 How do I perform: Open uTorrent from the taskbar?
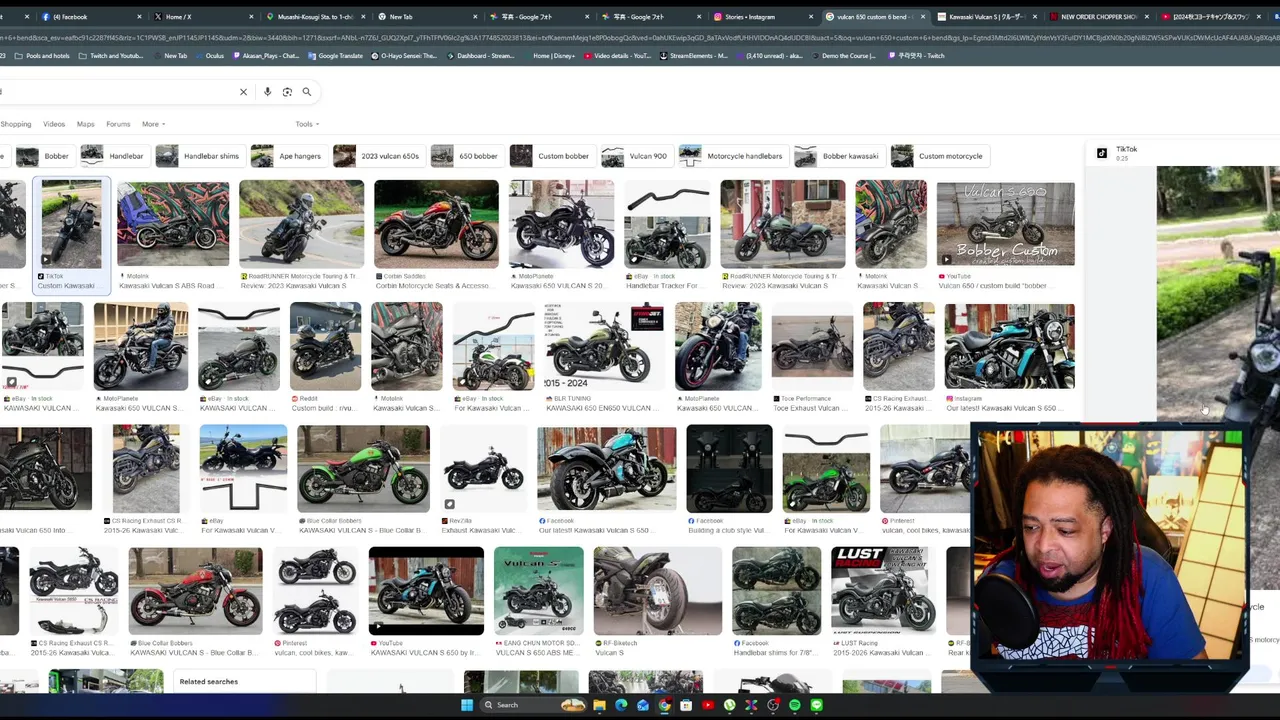pyautogui.click(x=730, y=705)
